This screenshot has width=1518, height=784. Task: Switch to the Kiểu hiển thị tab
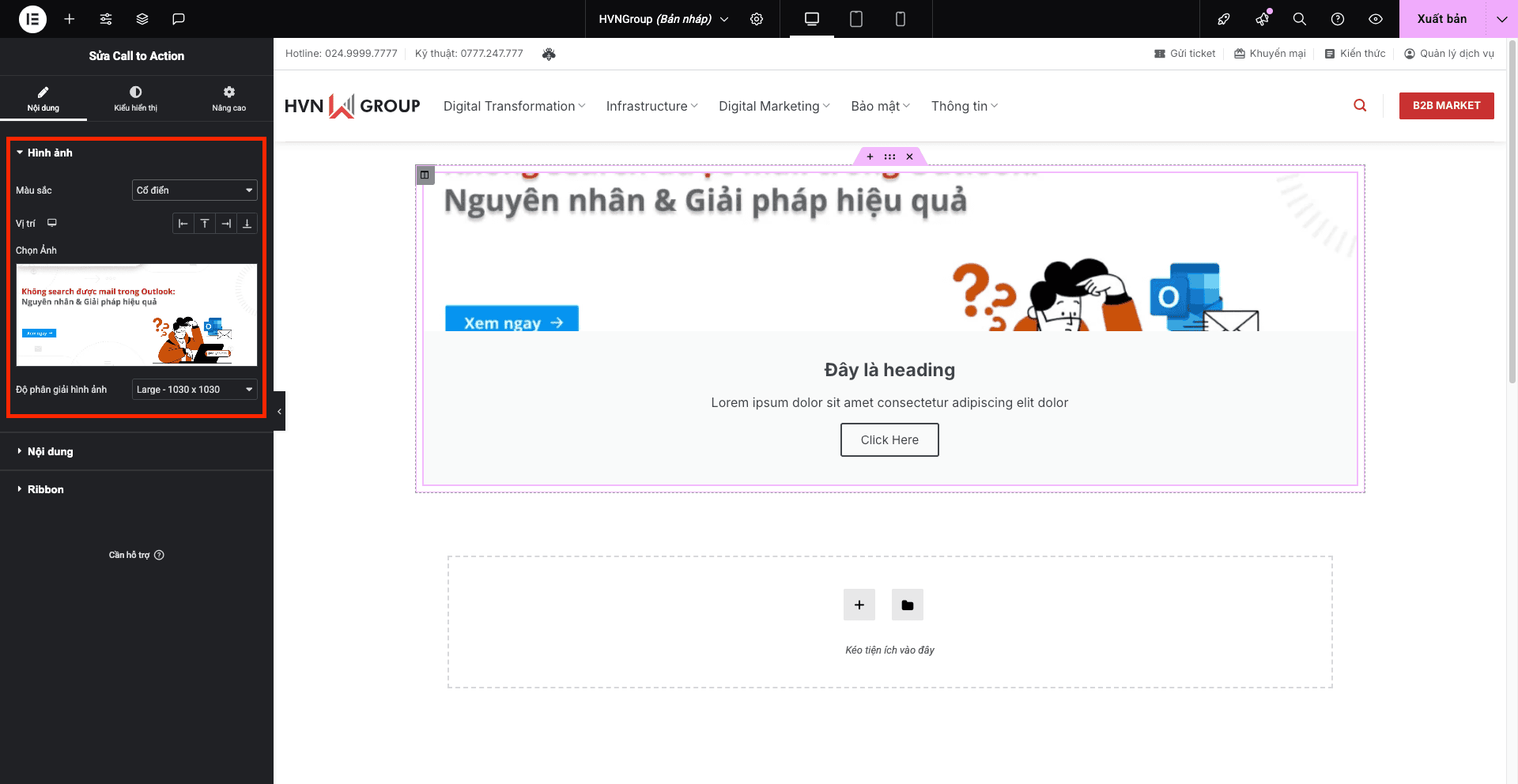click(135, 98)
